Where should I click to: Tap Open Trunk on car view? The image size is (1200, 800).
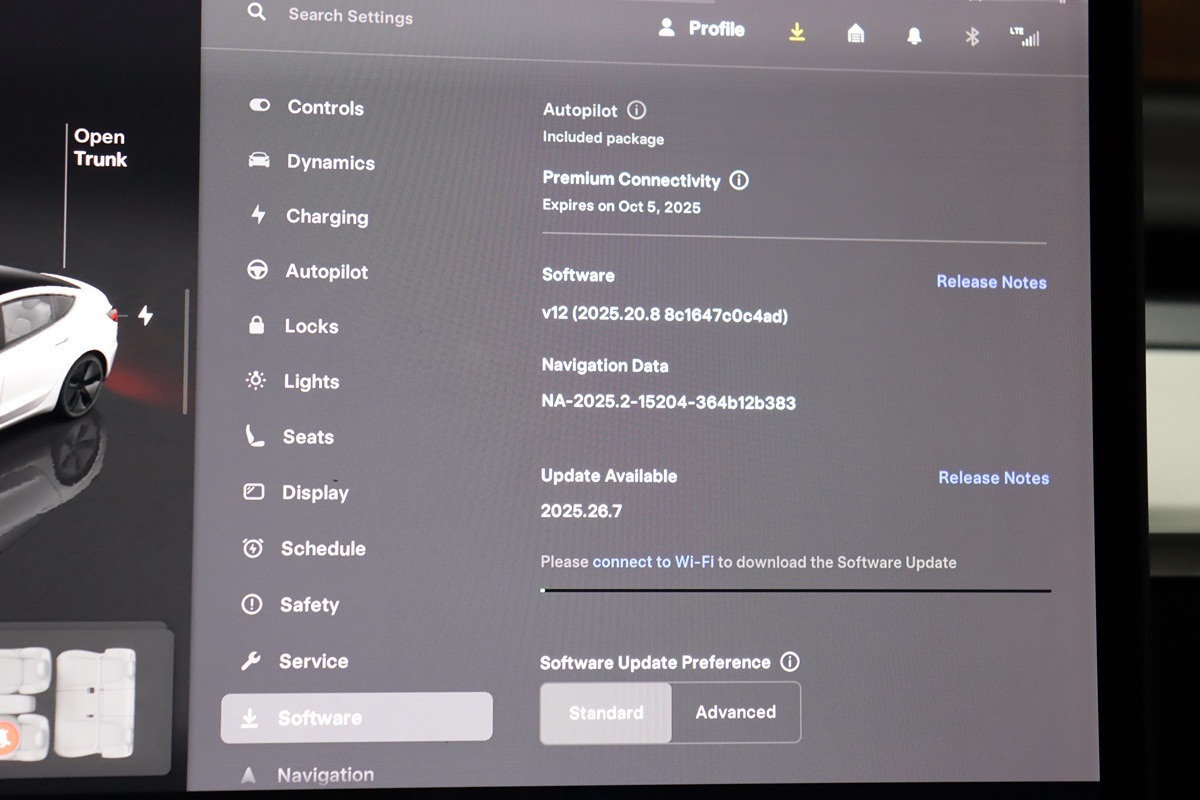click(100, 148)
